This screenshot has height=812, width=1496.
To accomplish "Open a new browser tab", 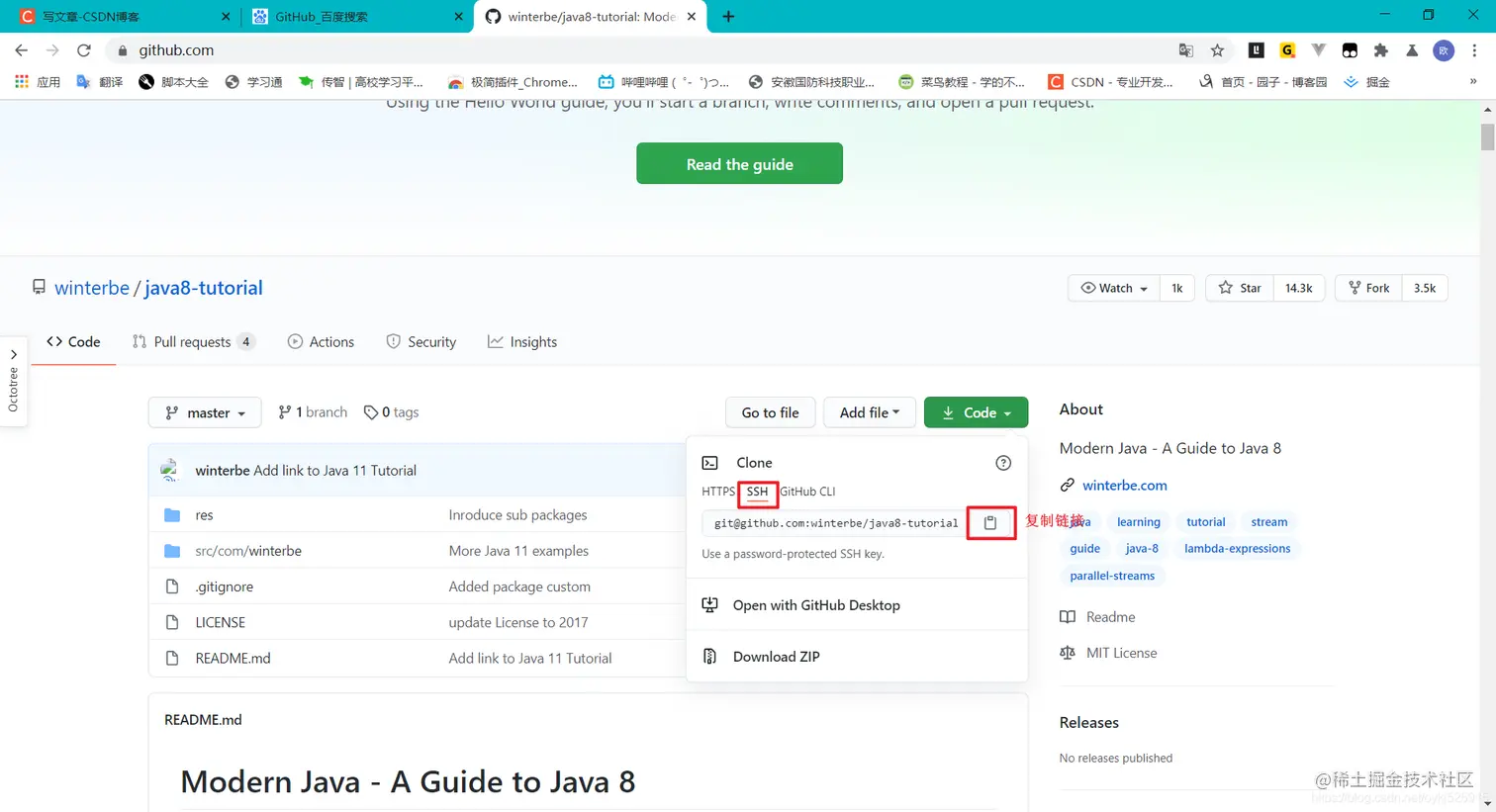I will [x=728, y=16].
